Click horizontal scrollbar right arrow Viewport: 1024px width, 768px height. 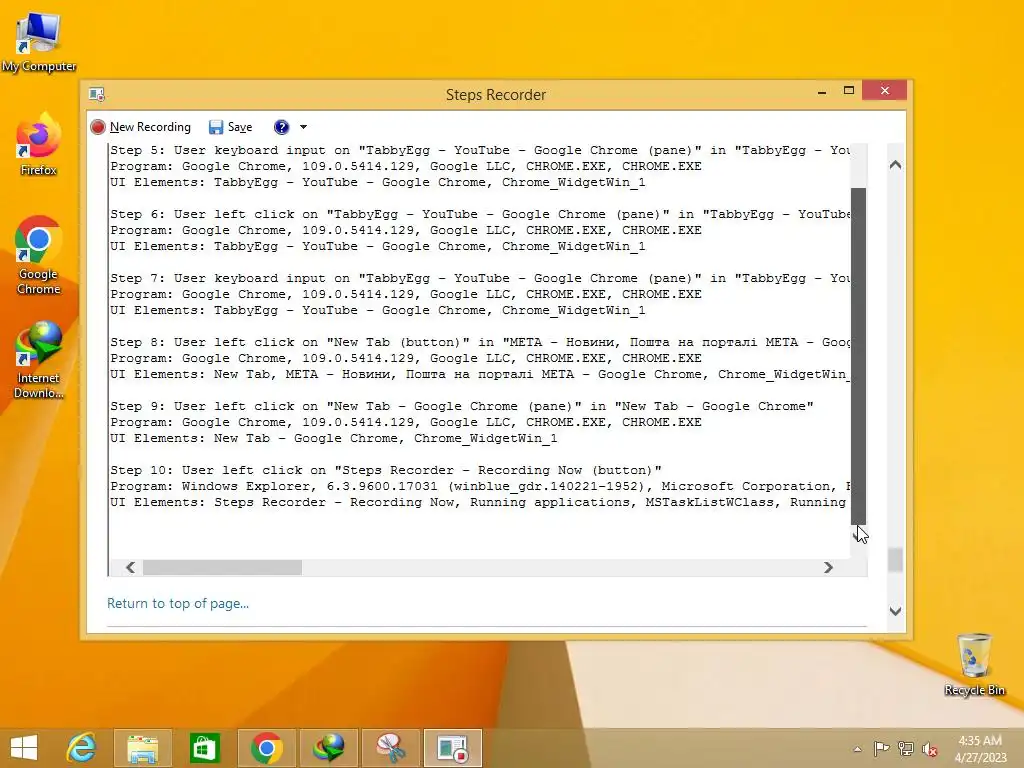(x=828, y=568)
